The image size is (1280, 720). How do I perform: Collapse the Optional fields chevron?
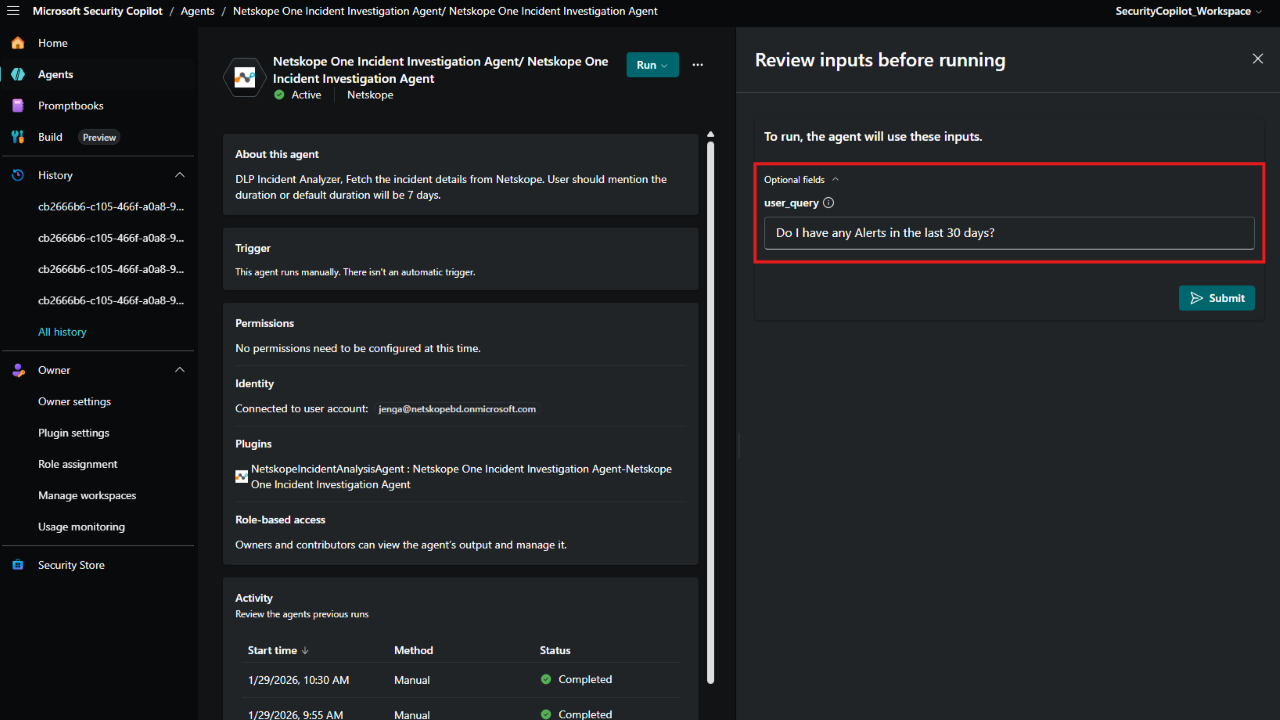point(835,179)
